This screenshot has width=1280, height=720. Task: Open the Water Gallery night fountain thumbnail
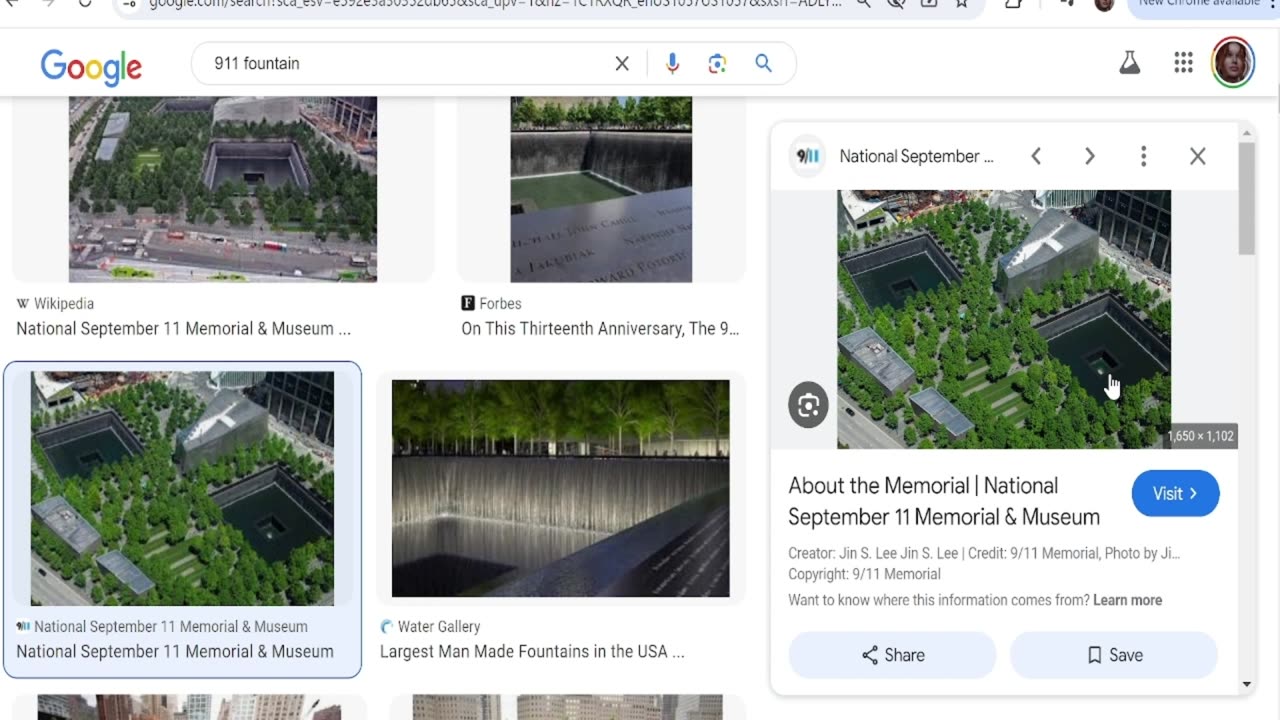coord(561,488)
